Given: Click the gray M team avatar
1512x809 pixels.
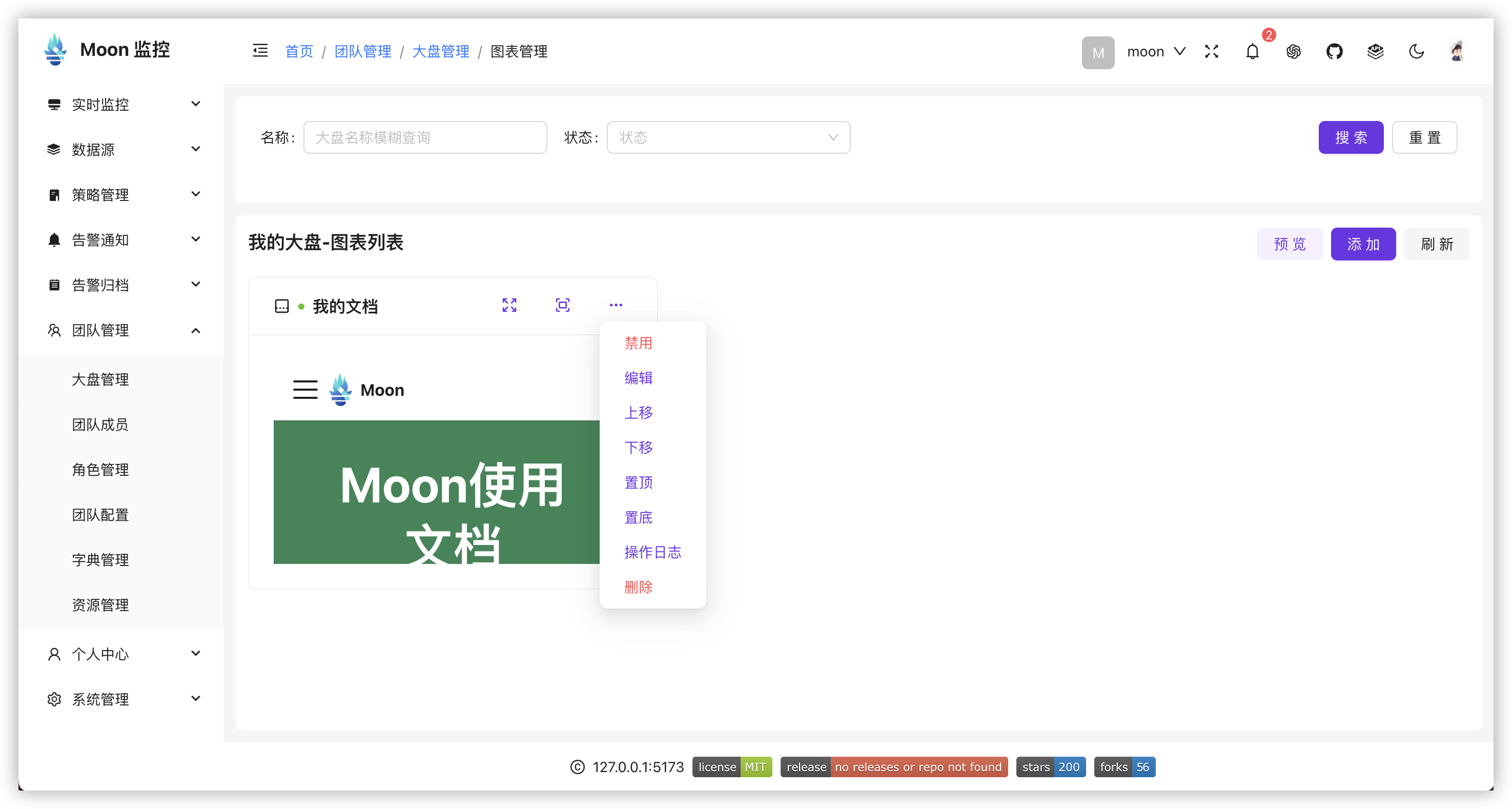Looking at the screenshot, I should [1097, 52].
